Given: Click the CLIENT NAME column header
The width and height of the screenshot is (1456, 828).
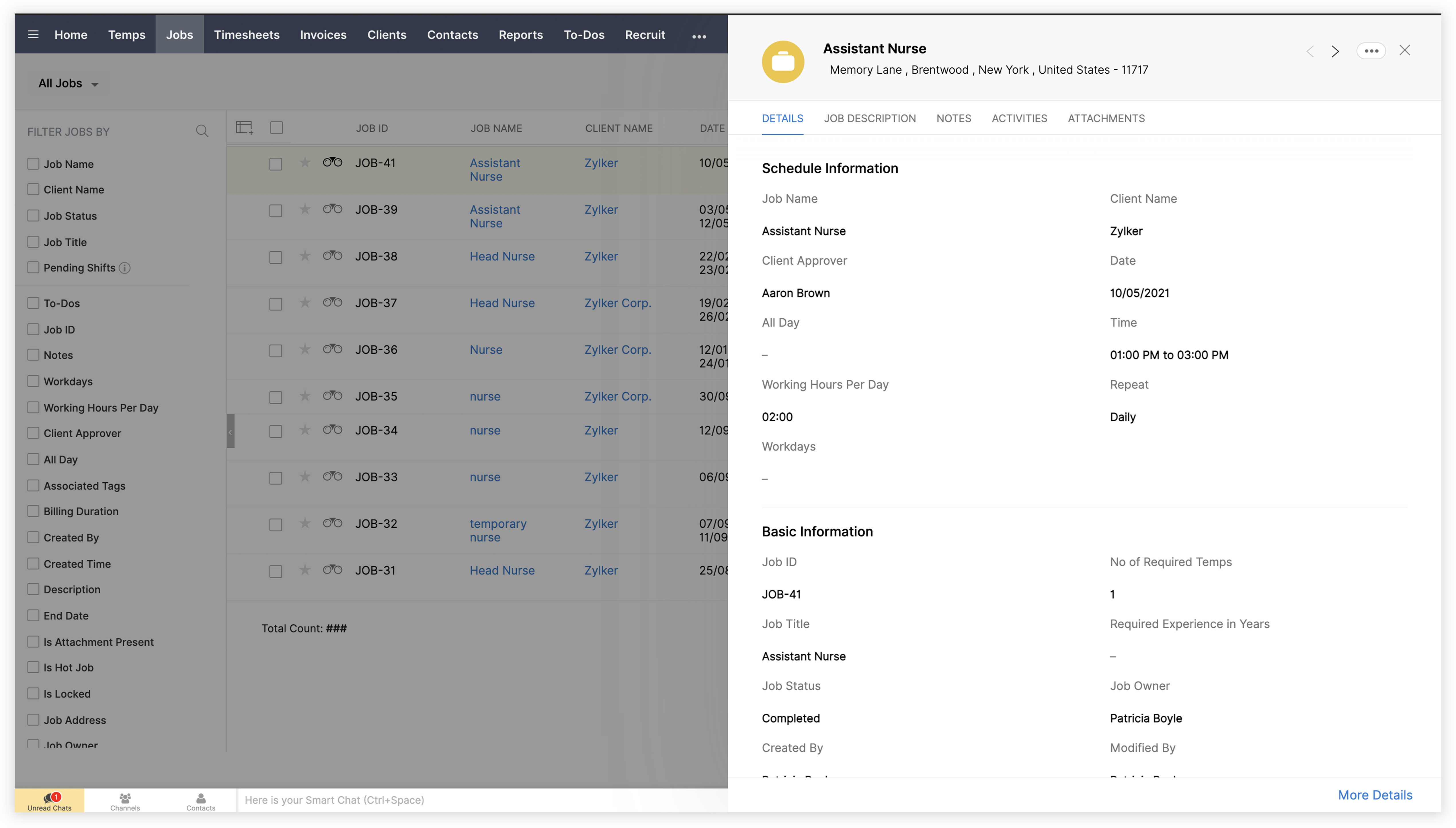Looking at the screenshot, I should tap(619, 128).
